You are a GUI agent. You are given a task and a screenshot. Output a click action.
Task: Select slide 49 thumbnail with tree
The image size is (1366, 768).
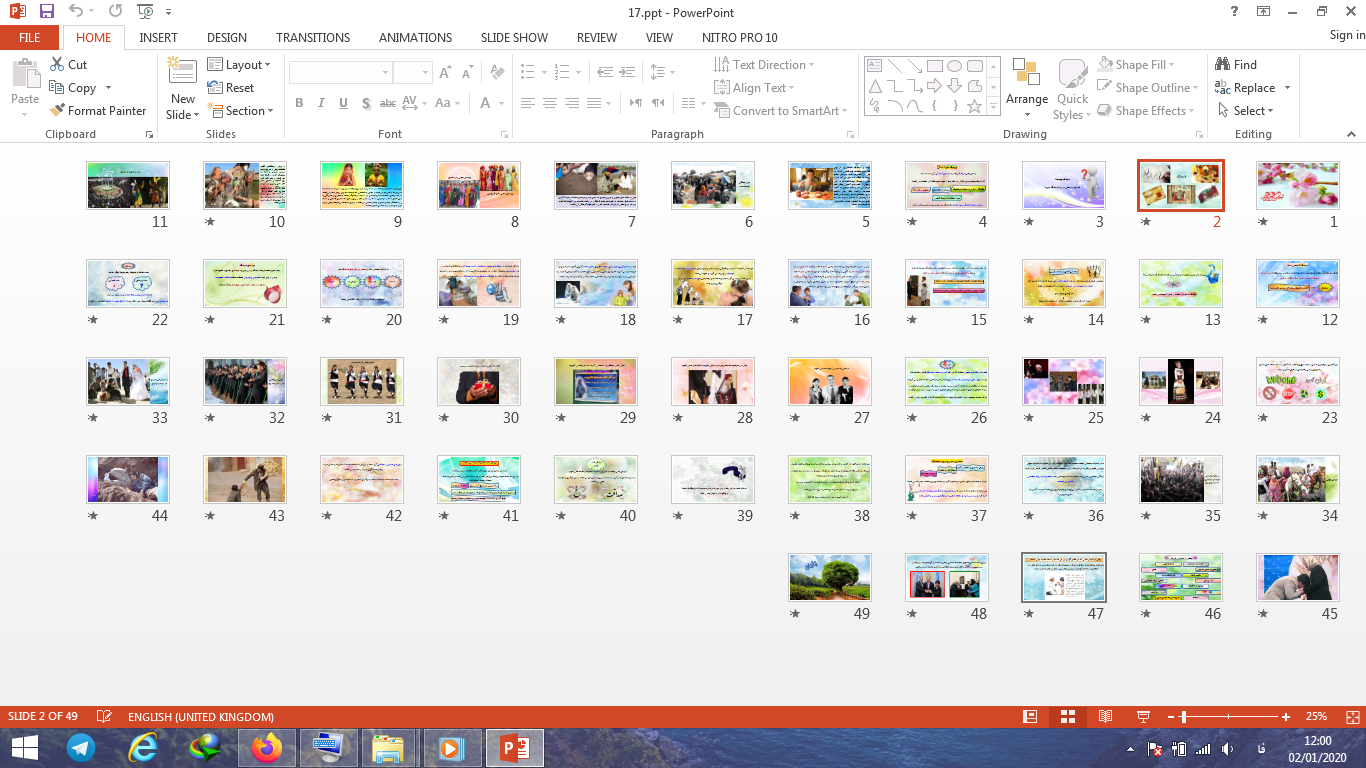829,578
